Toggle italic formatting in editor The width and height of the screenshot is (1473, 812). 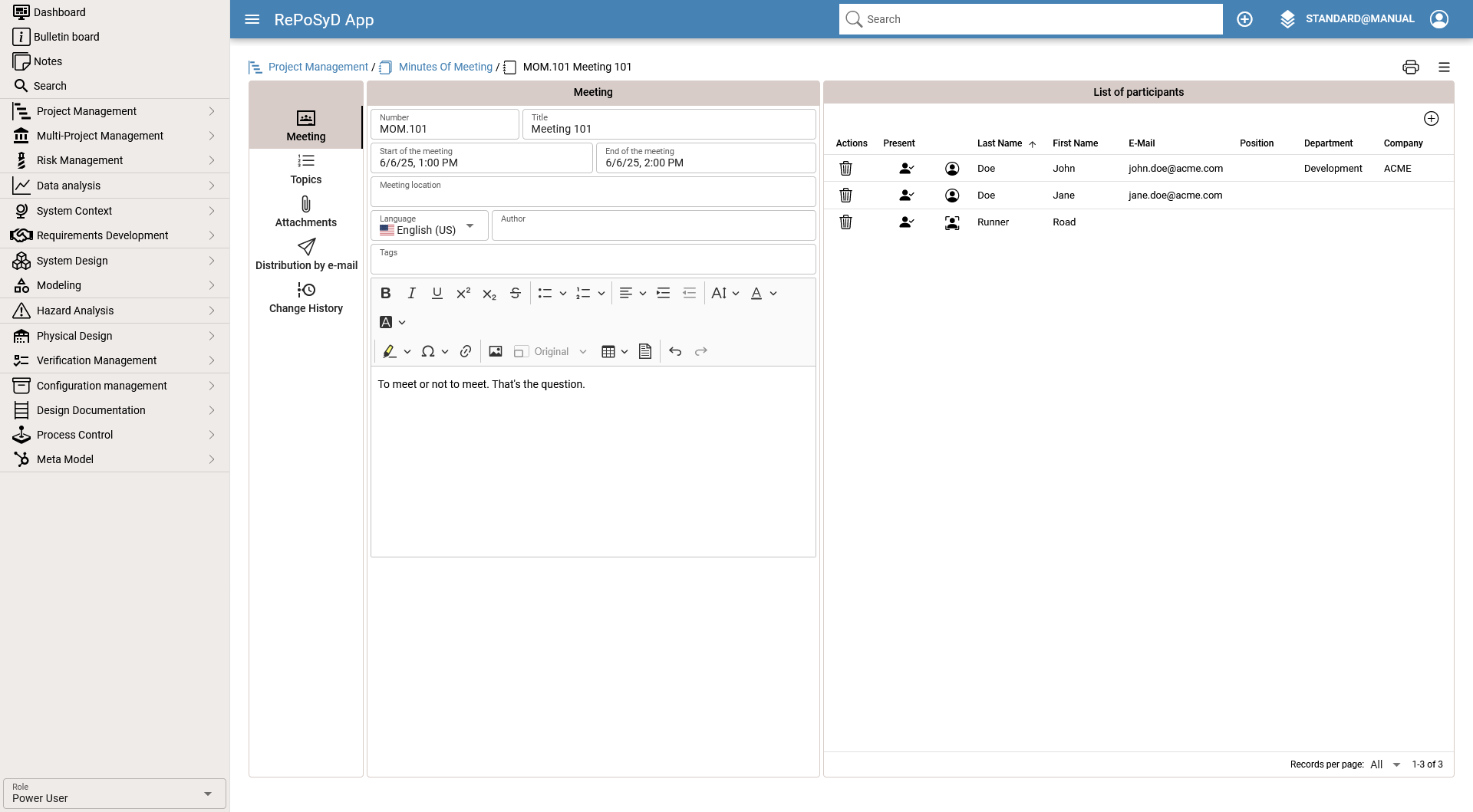pos(412,293)
